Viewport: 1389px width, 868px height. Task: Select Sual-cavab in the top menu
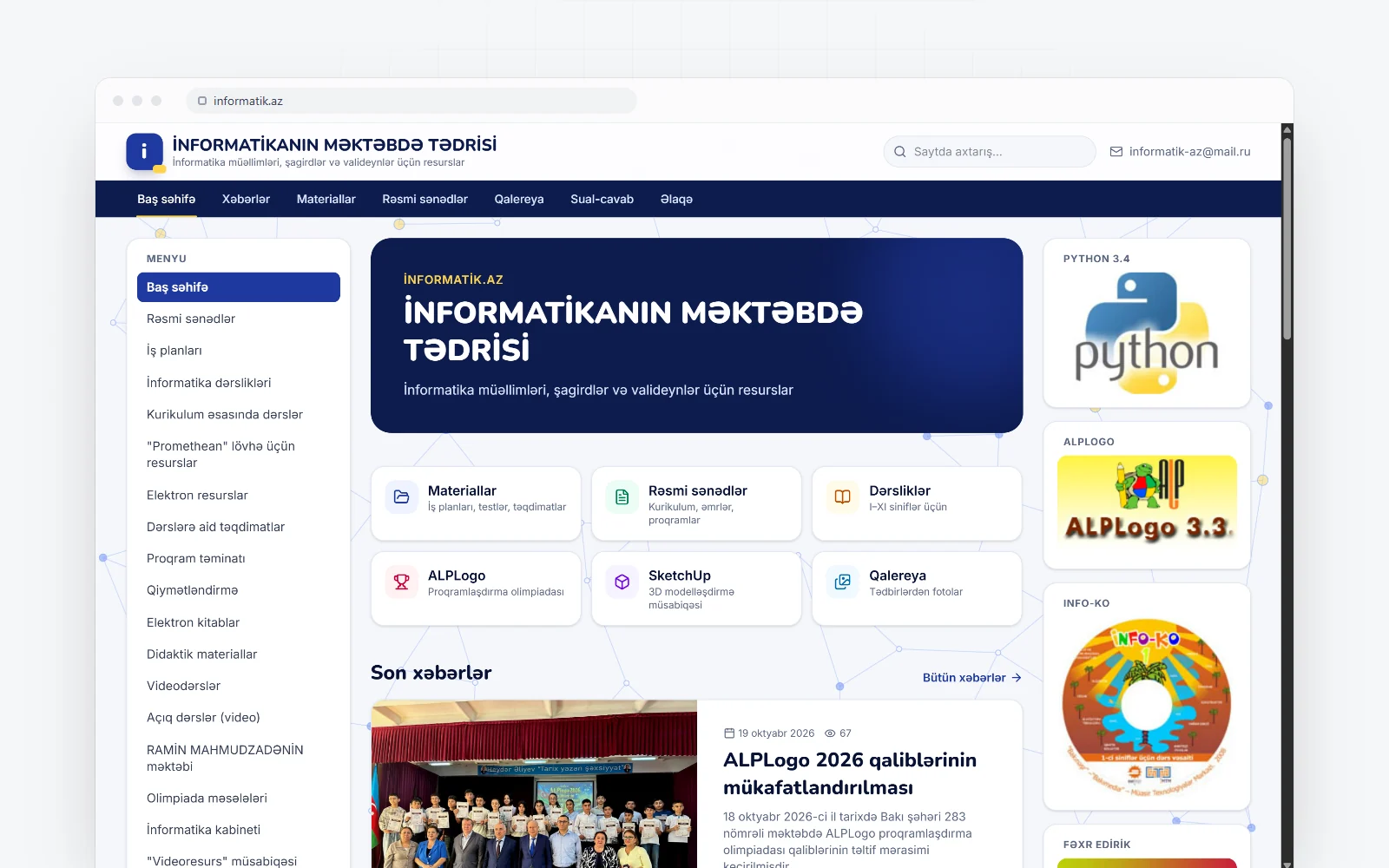coord(602,200)
